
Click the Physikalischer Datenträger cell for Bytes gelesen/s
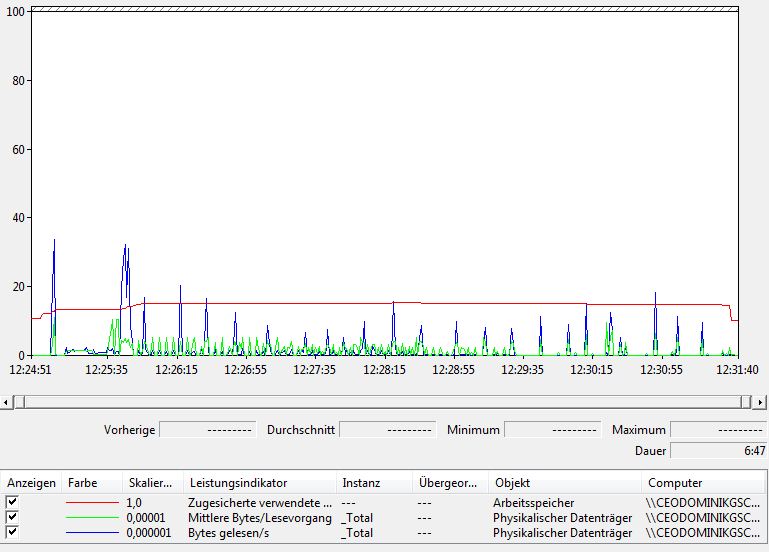click(x=563, y=533)
